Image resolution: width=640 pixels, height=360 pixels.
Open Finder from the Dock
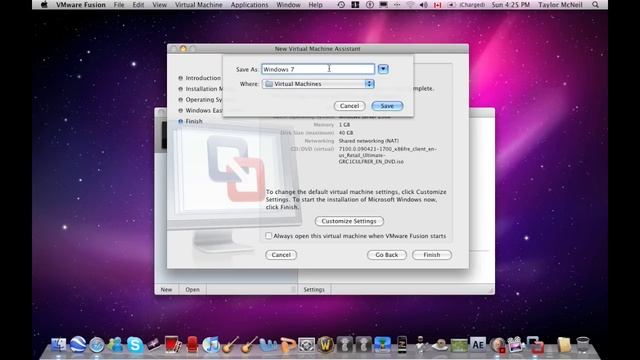[58, 345]
